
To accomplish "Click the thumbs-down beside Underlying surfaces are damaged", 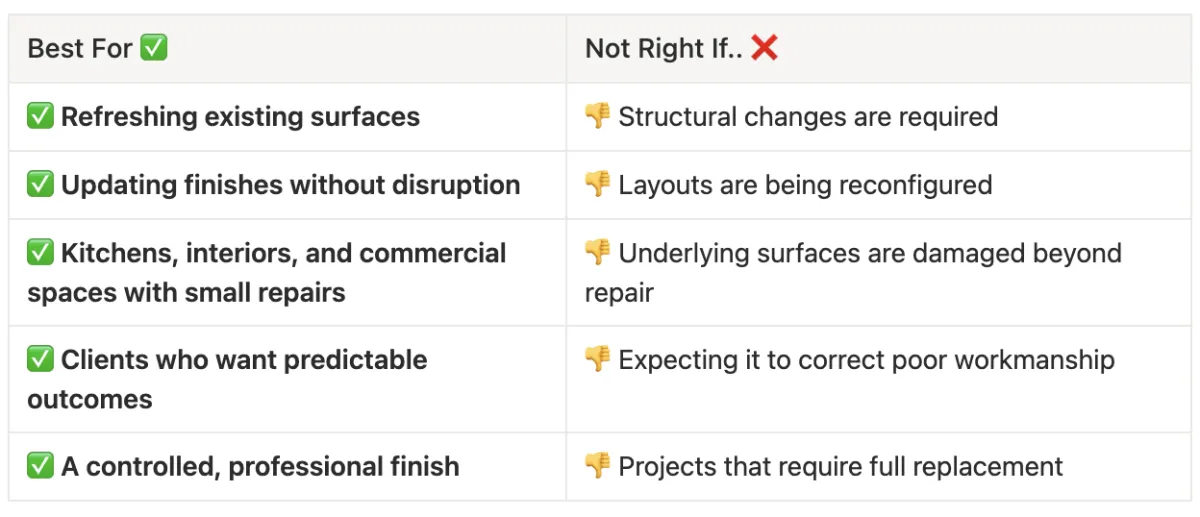I will [598, 253].
